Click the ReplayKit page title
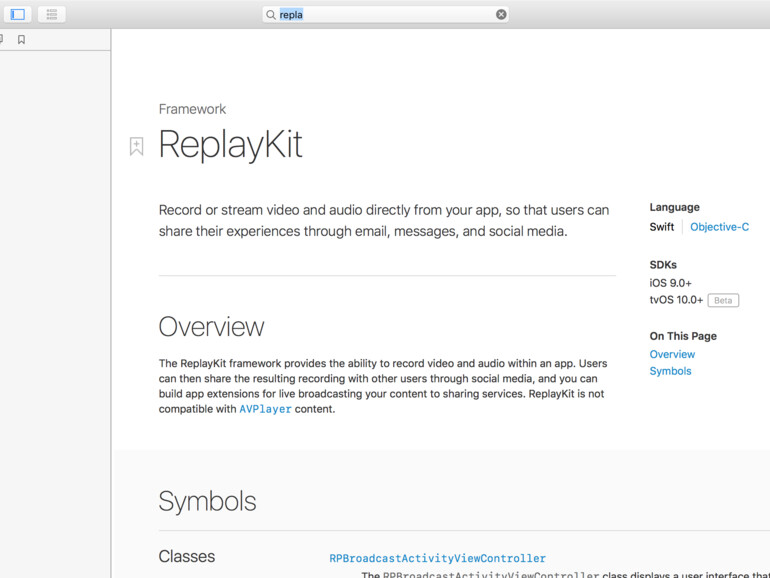The height and width of the screenshot is (578, 770). coord(230,145)
